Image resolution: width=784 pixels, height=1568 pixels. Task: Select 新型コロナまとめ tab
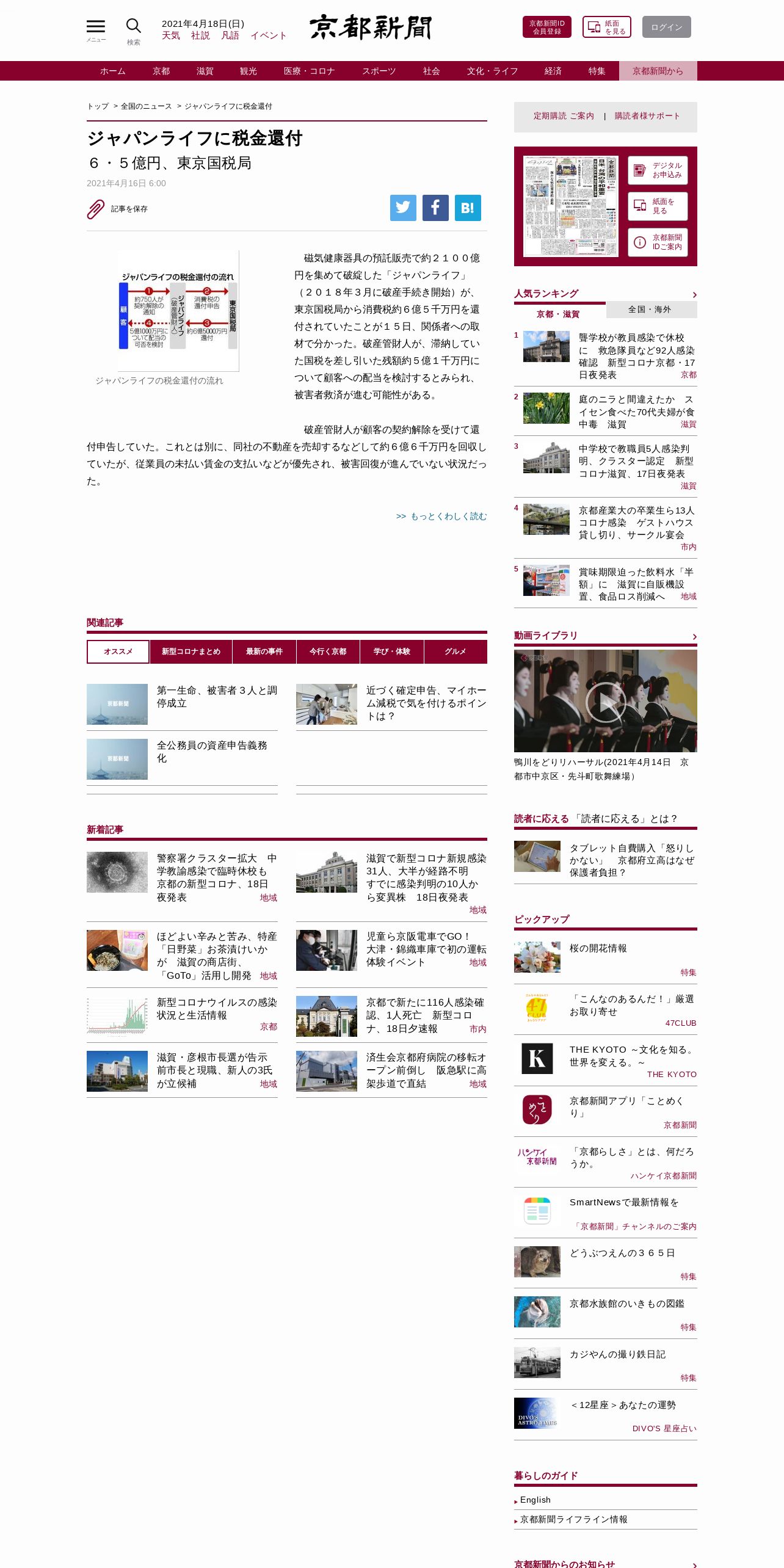191,652
